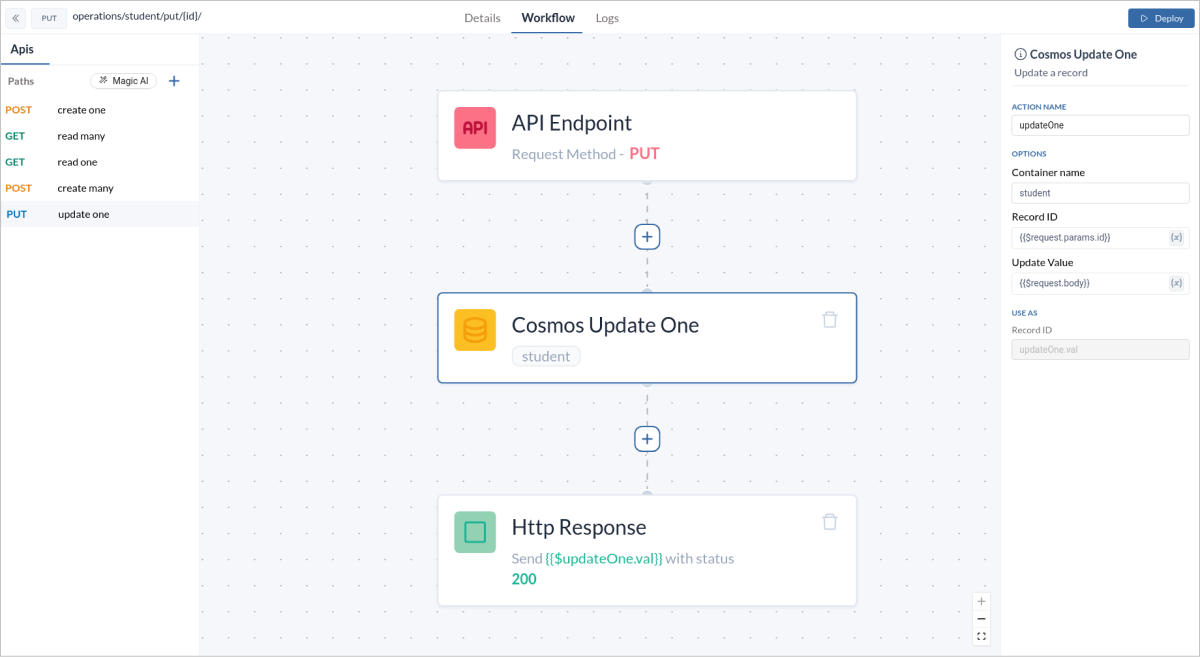Select the PUT update one path
The height and width of the screenshot is (657, 1200).
coord(100,214)
